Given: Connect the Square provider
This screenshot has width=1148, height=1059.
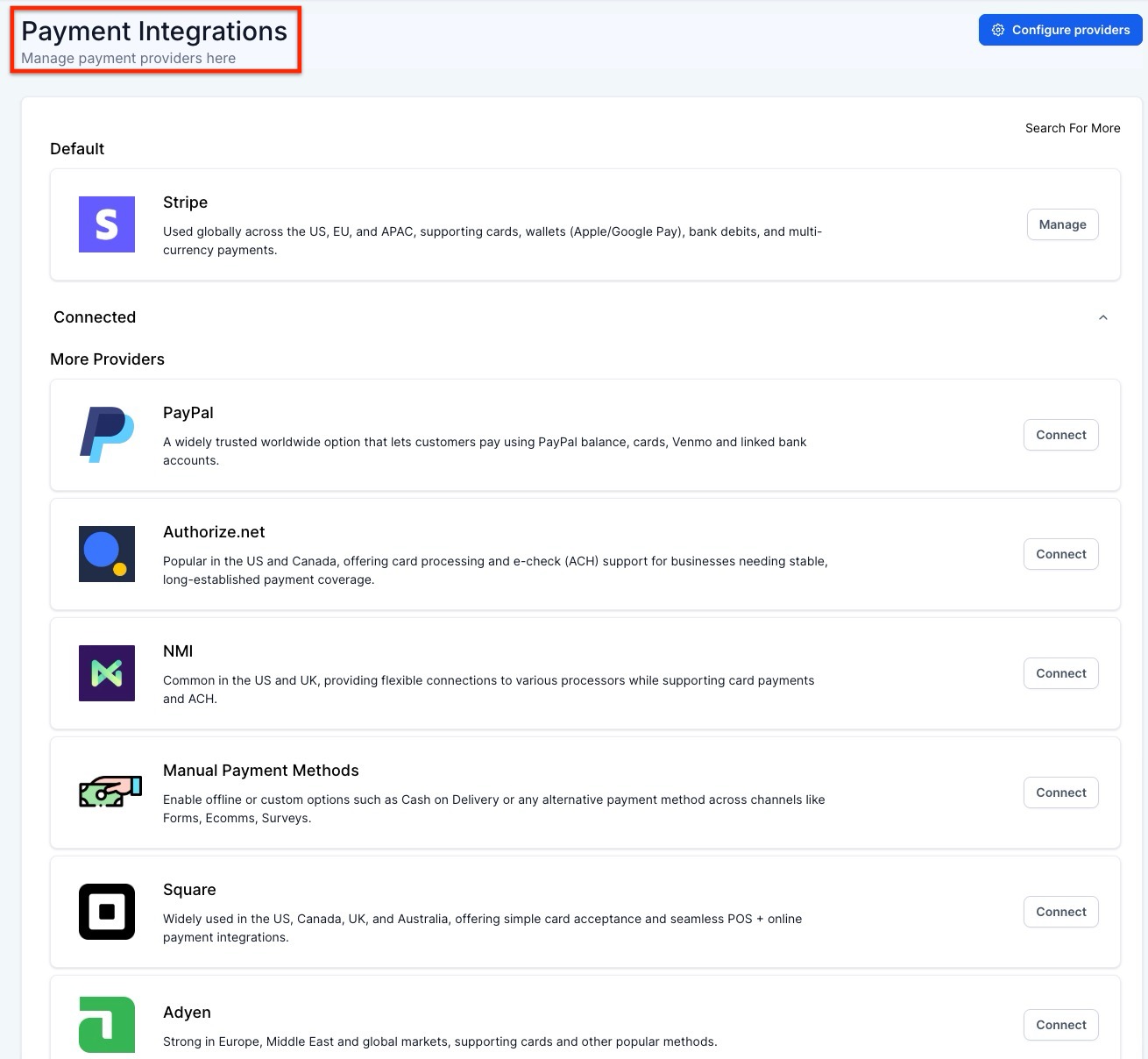Looking at the screenshot, I should (x=1060, y=912).
